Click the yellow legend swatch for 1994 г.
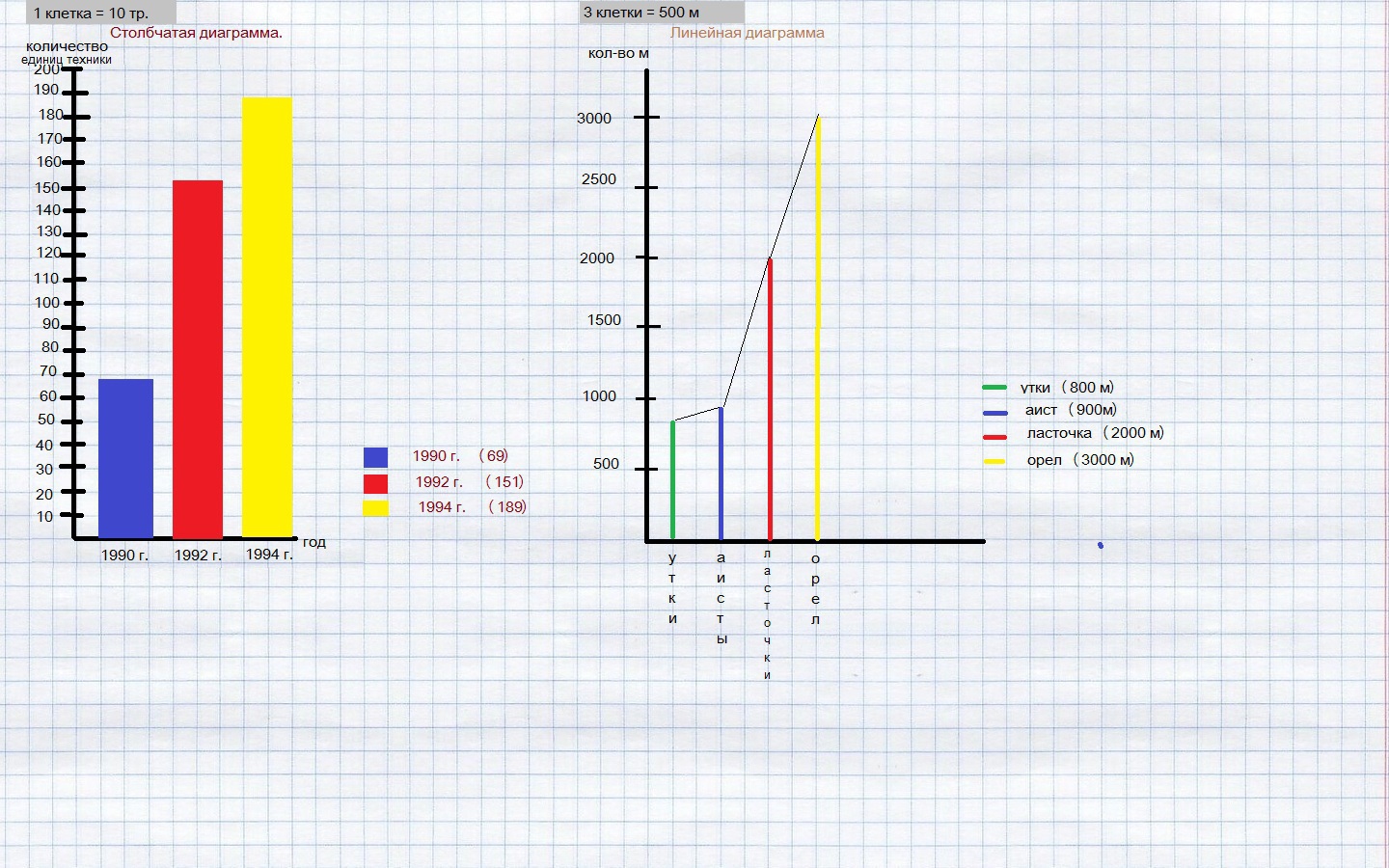 click(x=375, y=508)
